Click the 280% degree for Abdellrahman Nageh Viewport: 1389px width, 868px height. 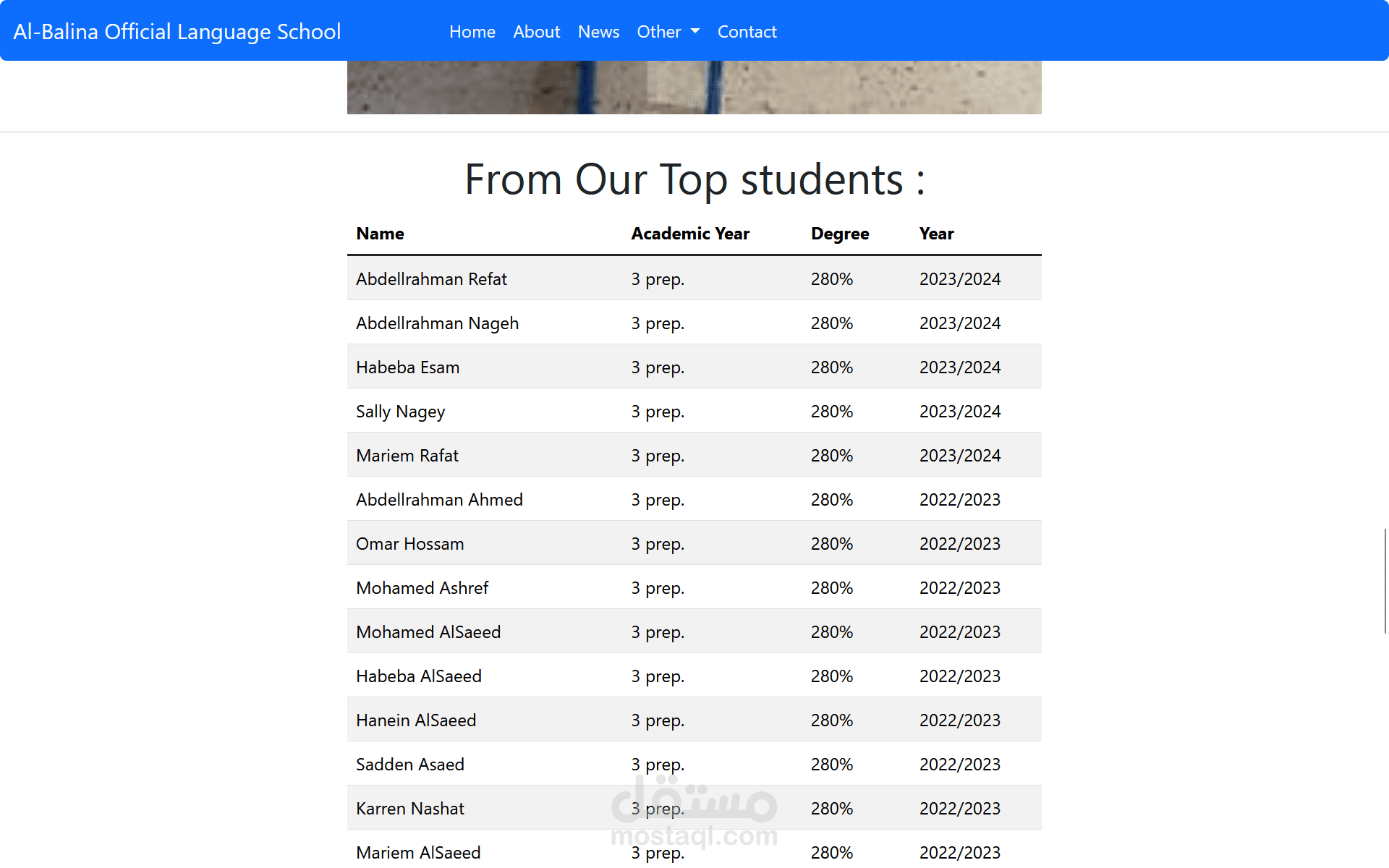pyautogui.click(x=832, y=323)
